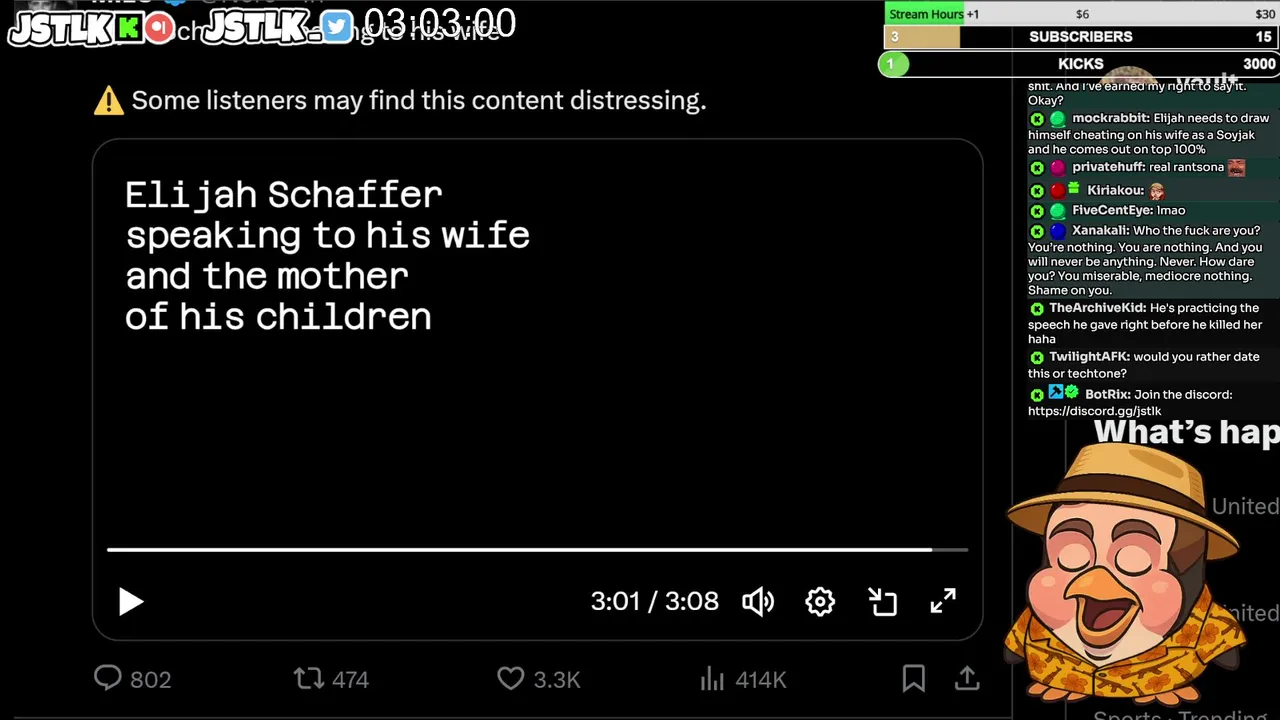Open video in picture-in-picture mode
The width and height of the screenshot is (1280, 720).
882,601
